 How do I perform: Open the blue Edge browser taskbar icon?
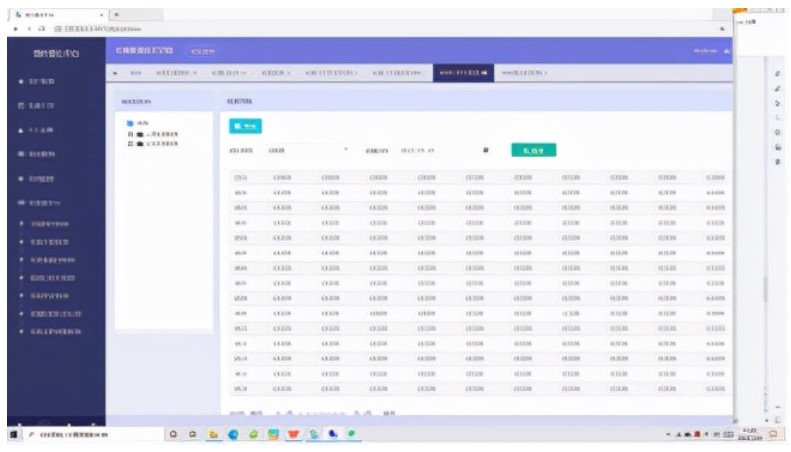pos(233,434)
